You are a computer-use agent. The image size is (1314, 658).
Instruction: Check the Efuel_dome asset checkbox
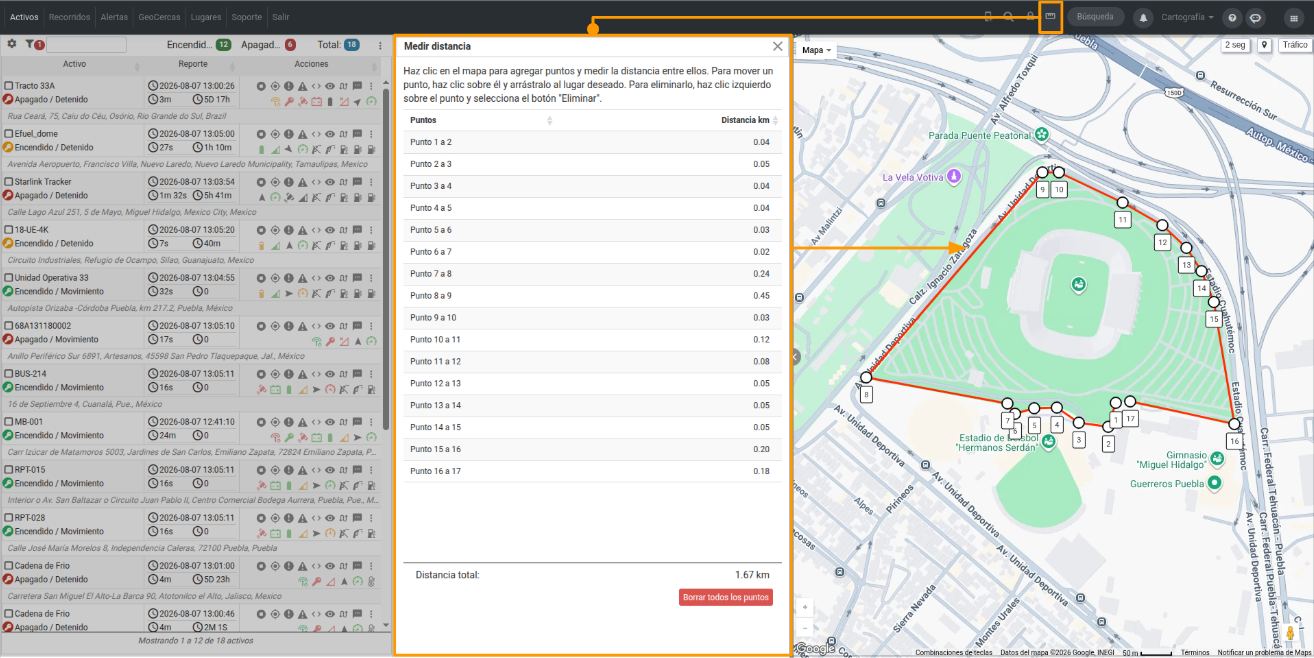click(x=9, y=134)
